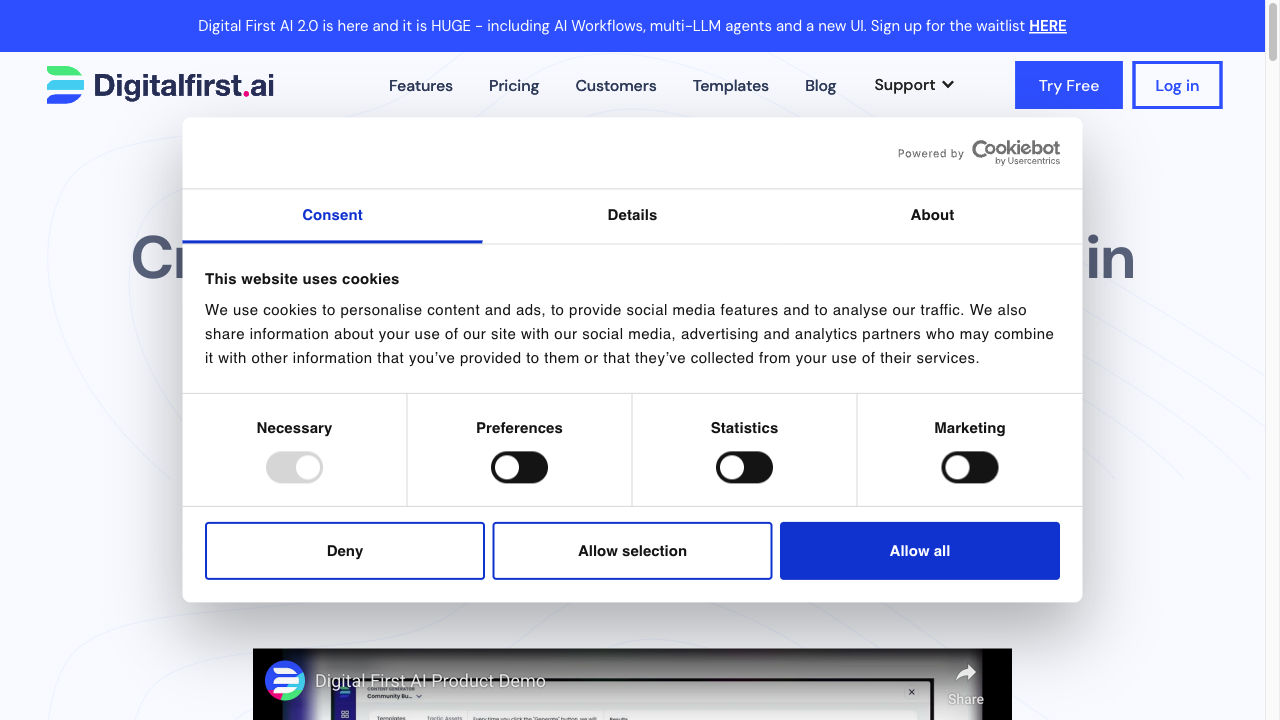Click the Allow selection button
Screen dimensions: 1280x720
pos(632,551)
